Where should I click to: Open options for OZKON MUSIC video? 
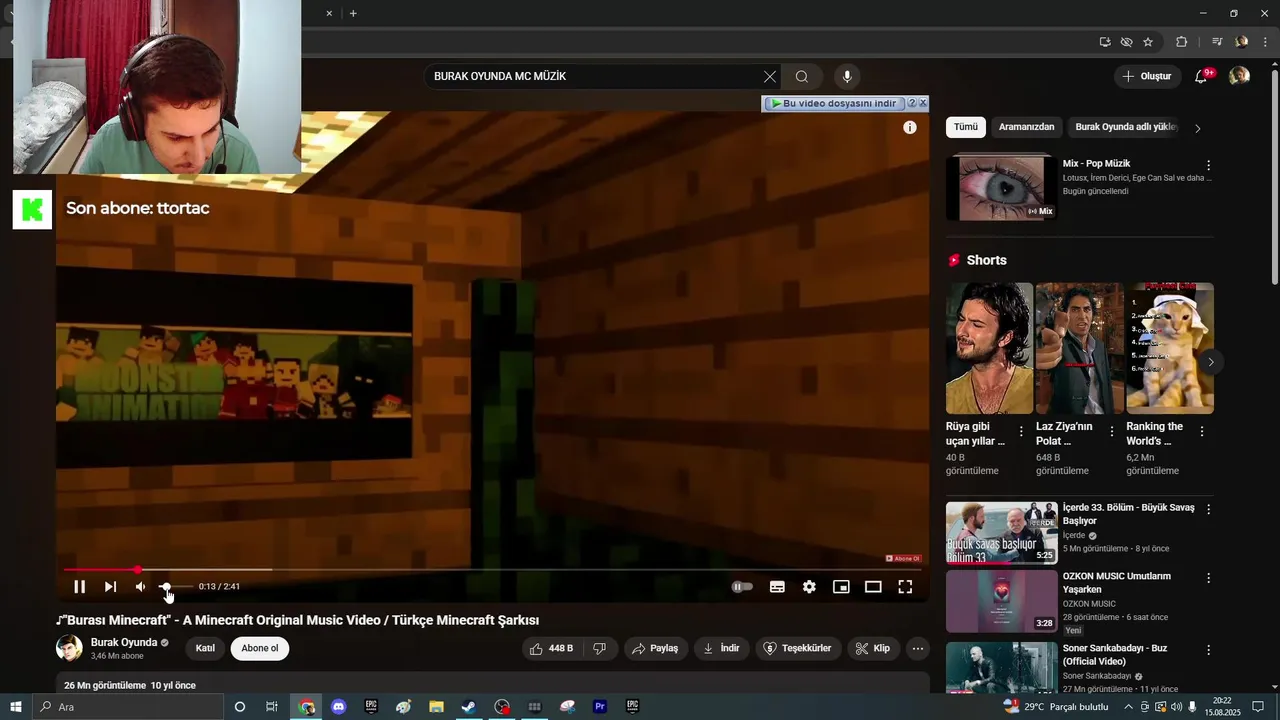(1208, 578)
